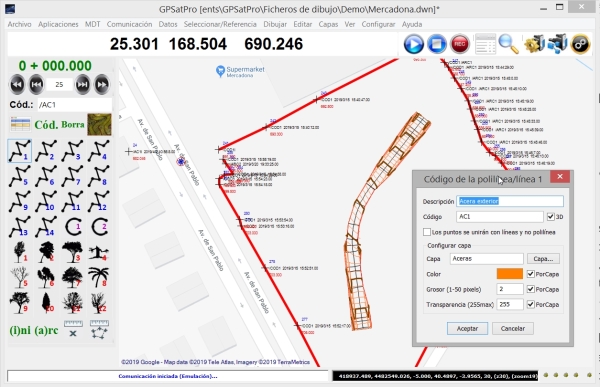Jump back with the rewind station button
The width and height of the screenshot is (600, 387).
click(17, 85)
